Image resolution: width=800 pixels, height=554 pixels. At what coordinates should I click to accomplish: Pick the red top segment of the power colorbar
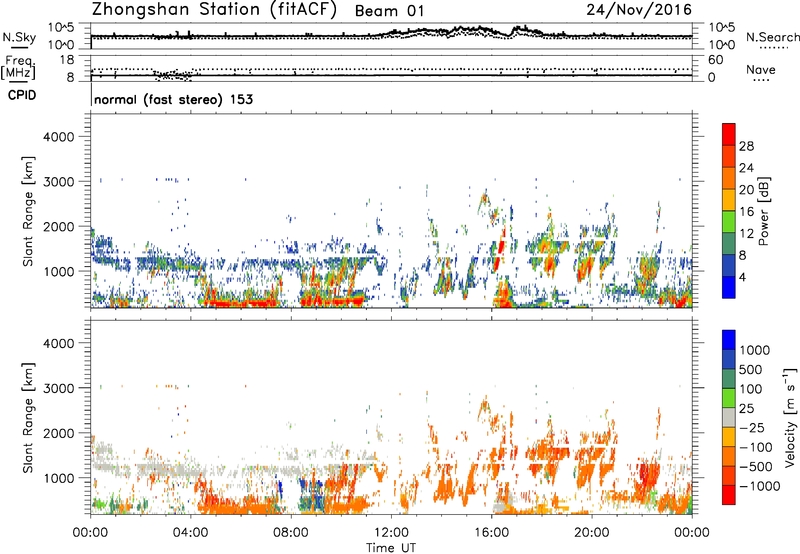pos(729,134)
